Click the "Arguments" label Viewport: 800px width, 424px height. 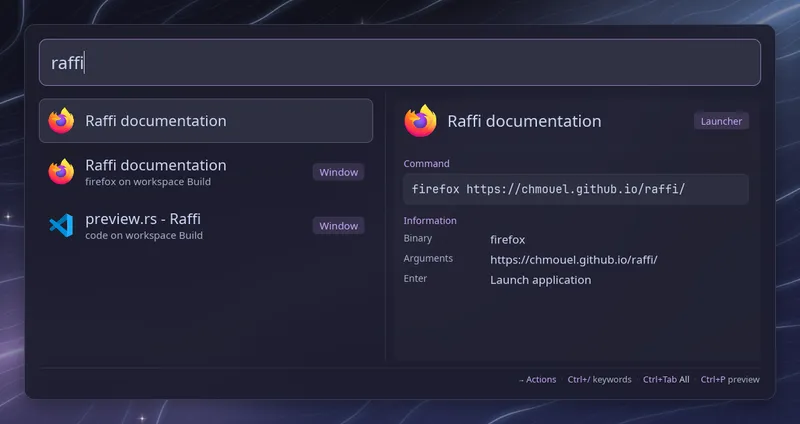428,258
